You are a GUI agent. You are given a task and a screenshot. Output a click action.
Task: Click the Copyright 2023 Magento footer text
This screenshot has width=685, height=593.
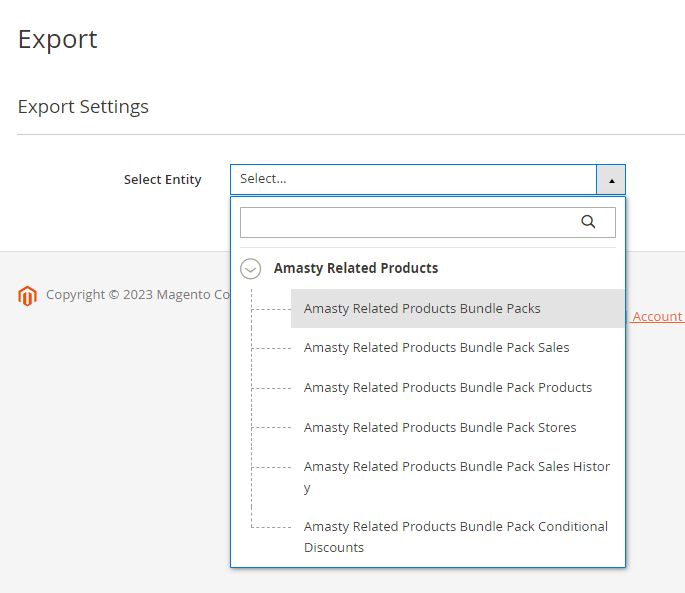click(138, 295)
